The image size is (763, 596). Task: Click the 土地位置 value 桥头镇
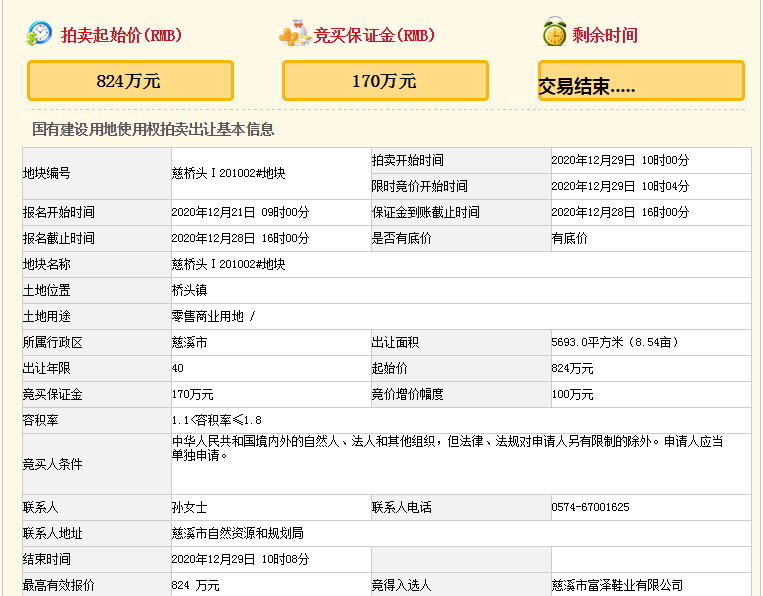pyautogui.click(x=190, y=290)
